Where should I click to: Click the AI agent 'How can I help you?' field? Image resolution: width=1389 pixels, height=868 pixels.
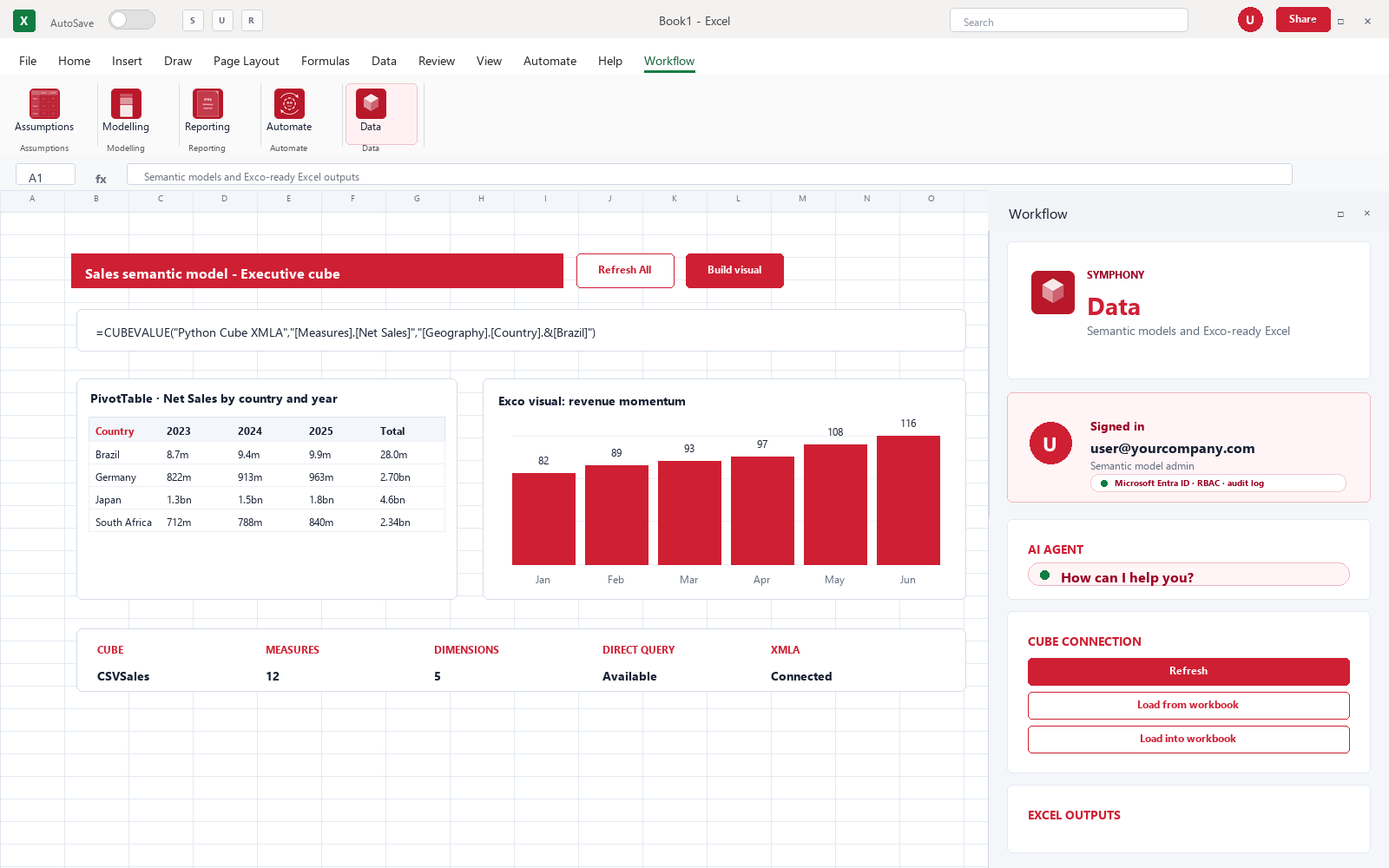point(1188,575)
